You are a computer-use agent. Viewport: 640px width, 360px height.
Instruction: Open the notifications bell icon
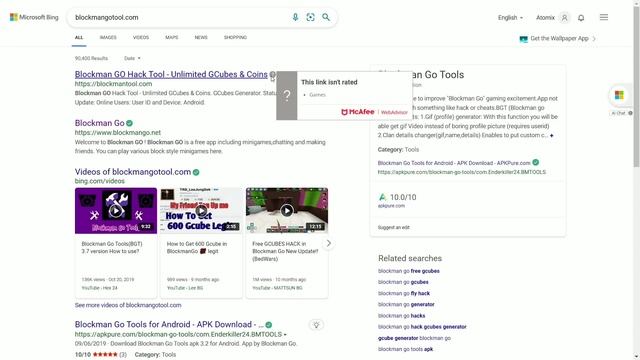coord(581,18)
